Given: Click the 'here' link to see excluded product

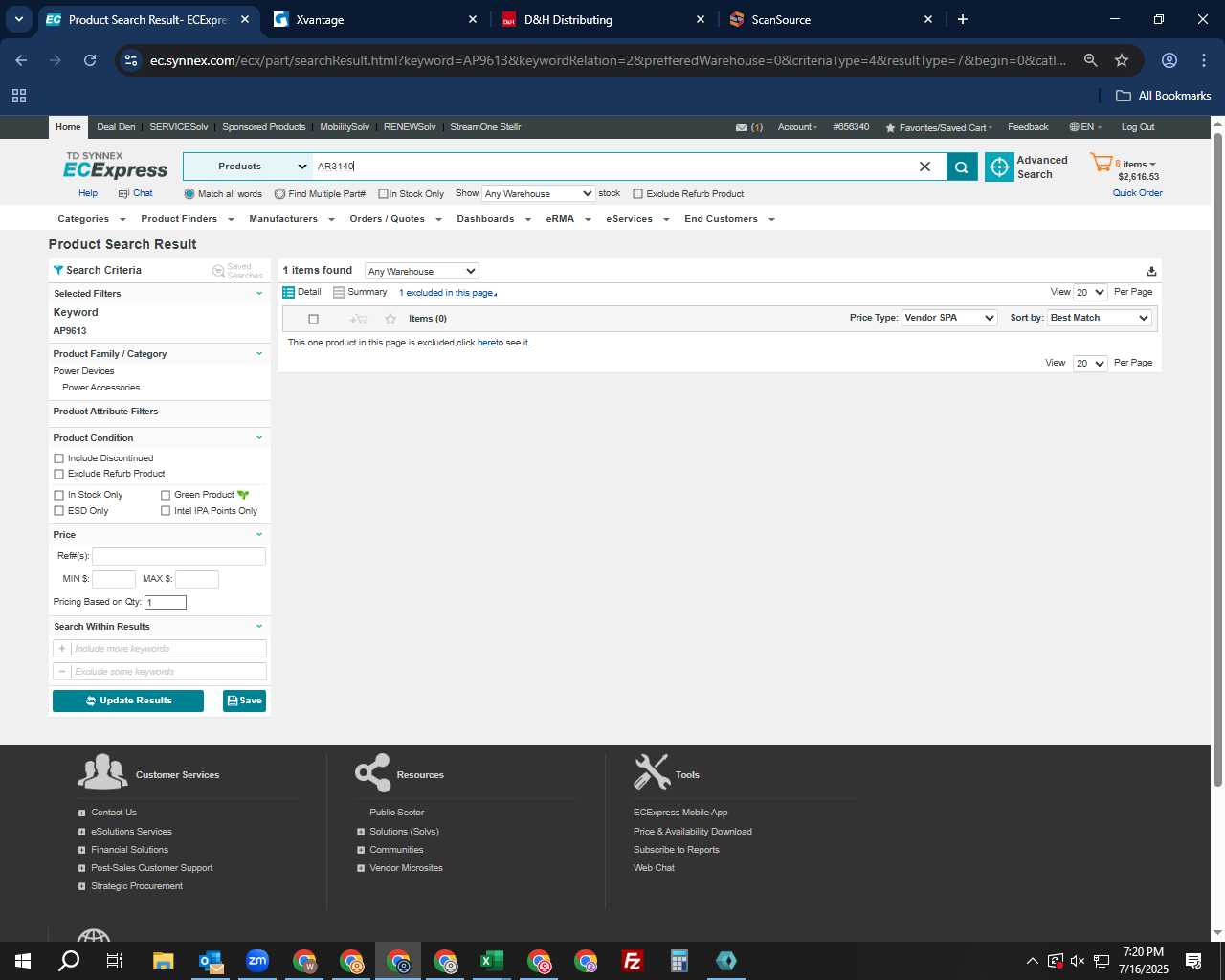Looking at the screenshot, I should (x=486, y=343).
